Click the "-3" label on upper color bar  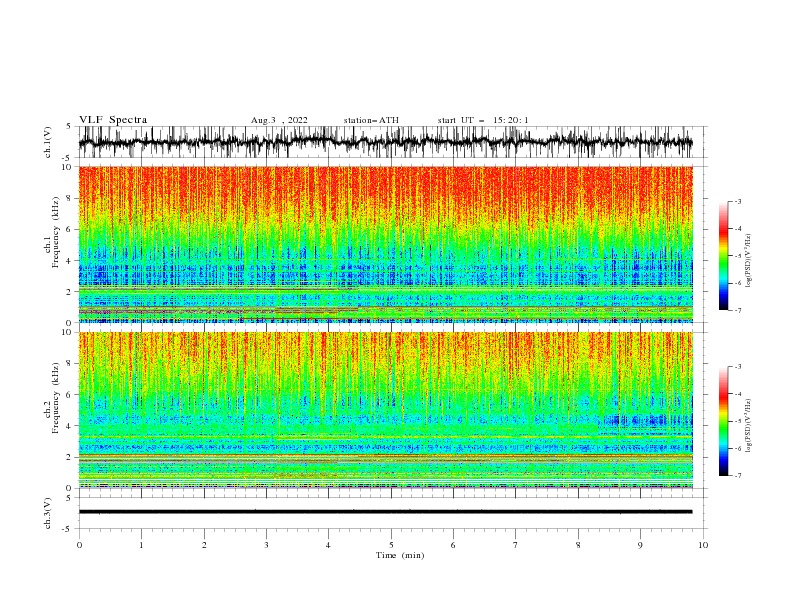point(737,201)
